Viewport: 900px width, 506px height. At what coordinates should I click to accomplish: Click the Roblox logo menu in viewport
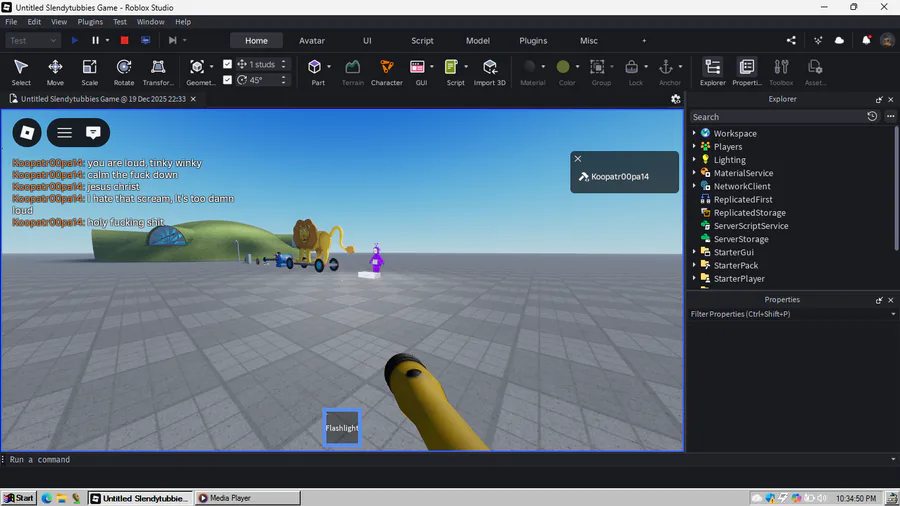pos(27,133)
